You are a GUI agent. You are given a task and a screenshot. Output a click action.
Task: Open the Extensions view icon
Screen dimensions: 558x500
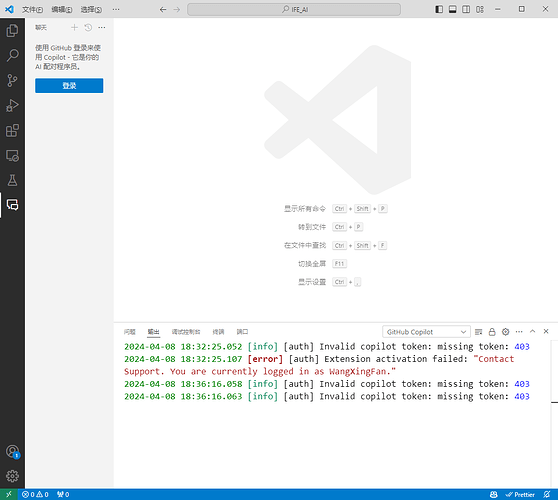[x=12, y=131]
